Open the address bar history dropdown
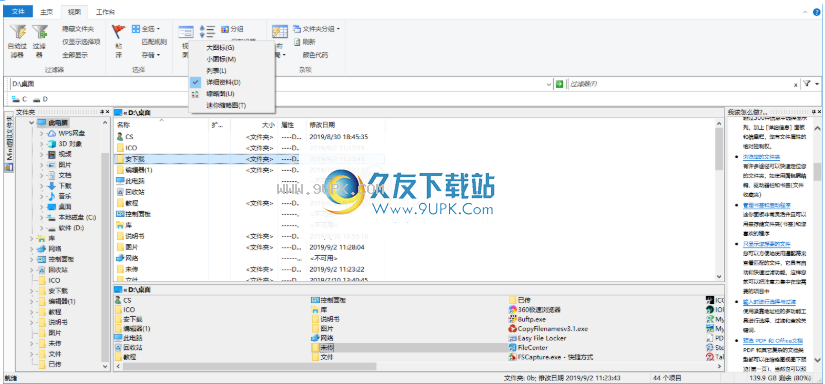The height and width of the screenshot is (384, 825). (x=549, y=84)
